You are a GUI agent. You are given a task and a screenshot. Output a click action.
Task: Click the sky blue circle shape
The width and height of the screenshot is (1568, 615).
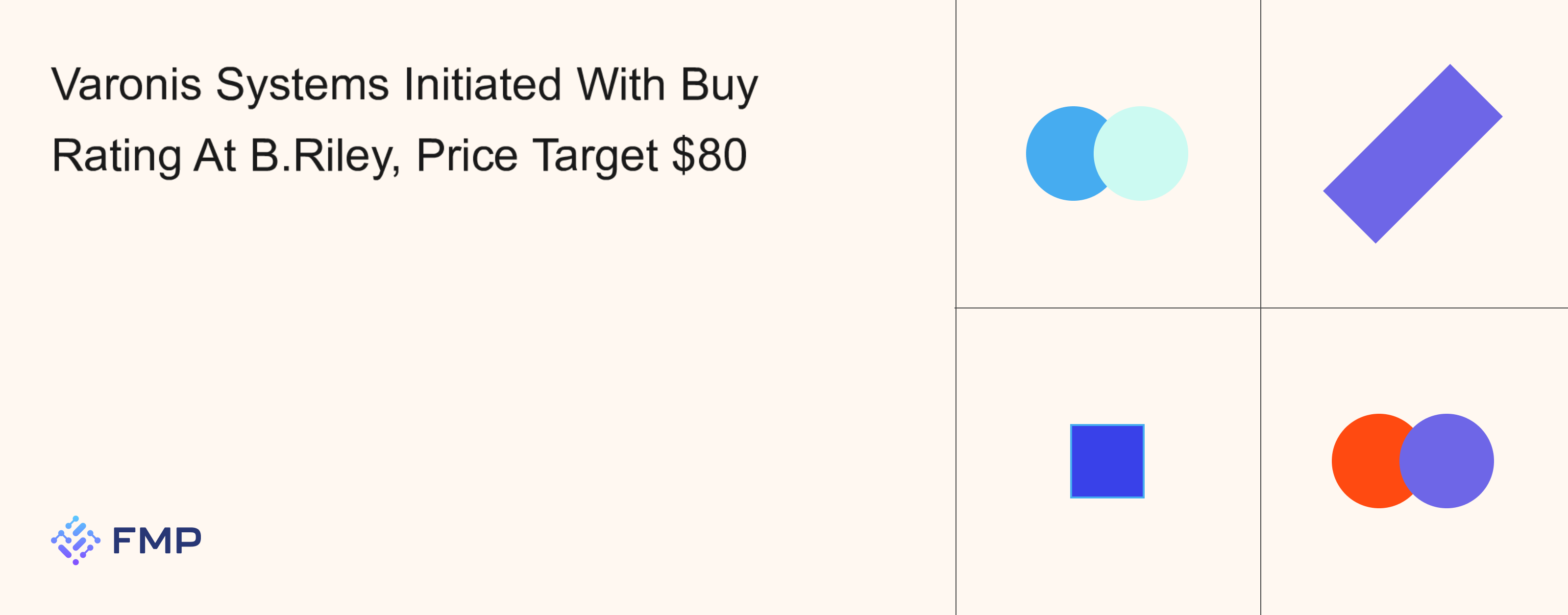coord(1058,153)
